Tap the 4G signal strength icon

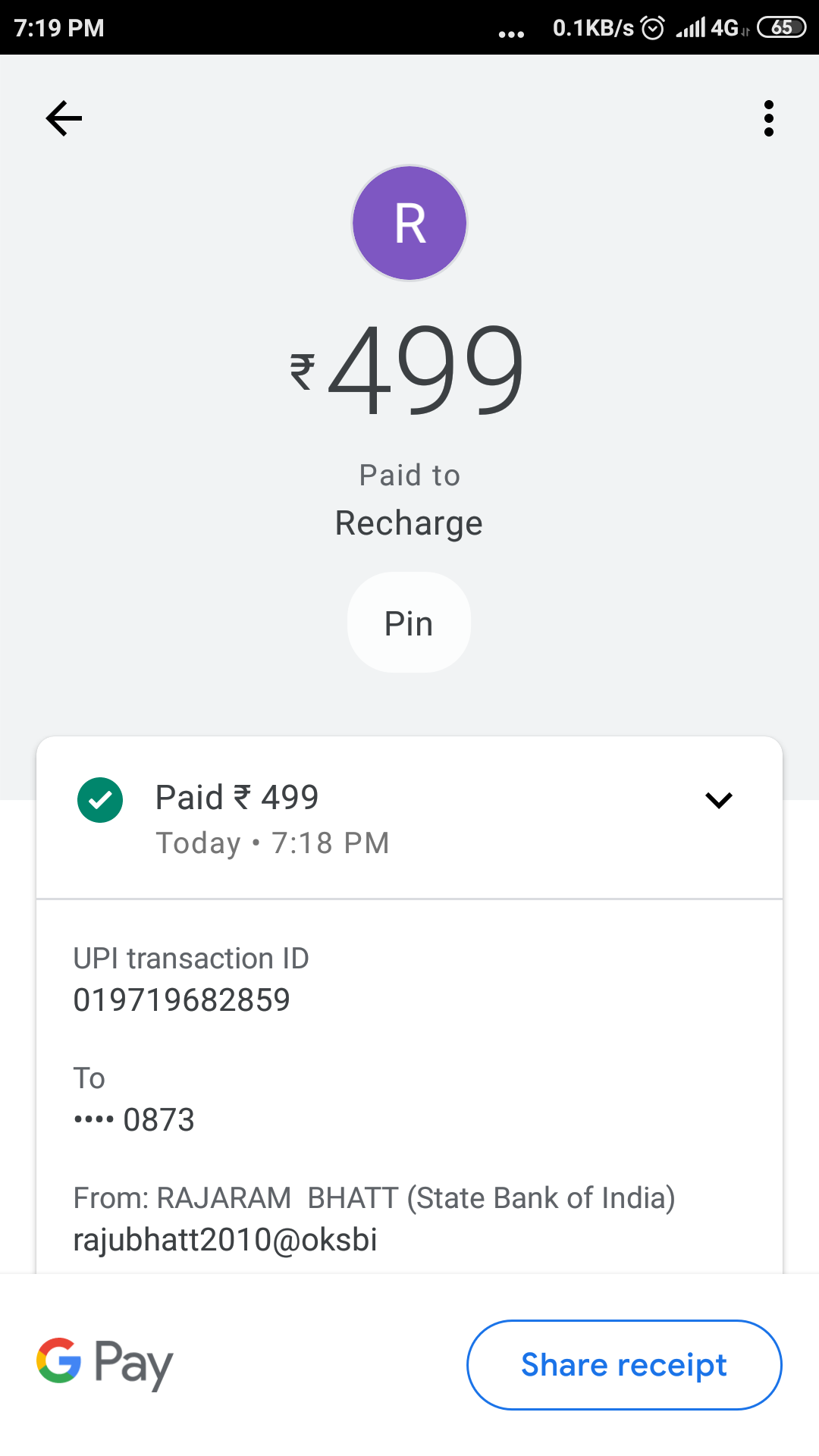coord(705,28)
